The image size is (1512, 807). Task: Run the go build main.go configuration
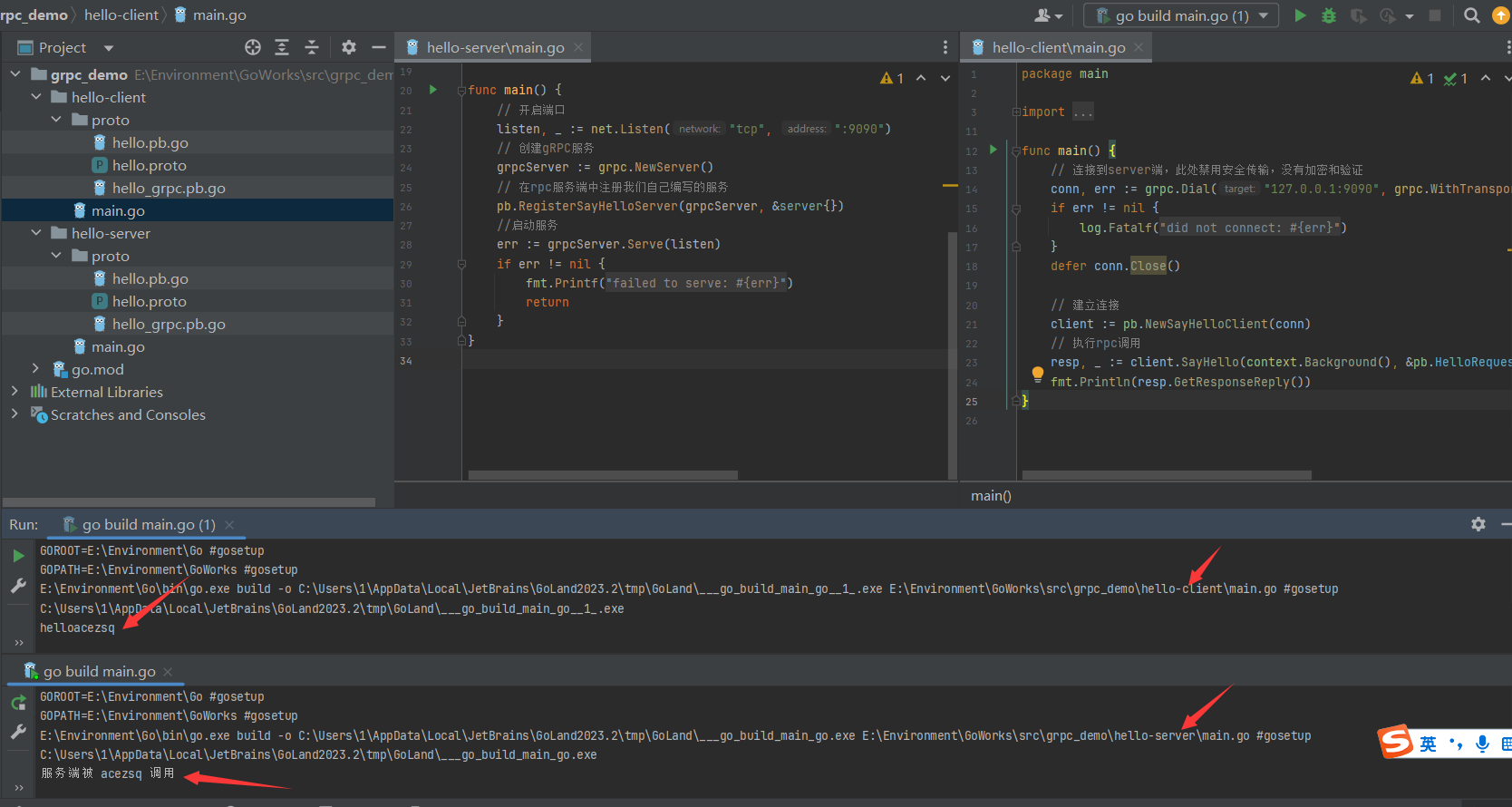tap(1300, 15)
